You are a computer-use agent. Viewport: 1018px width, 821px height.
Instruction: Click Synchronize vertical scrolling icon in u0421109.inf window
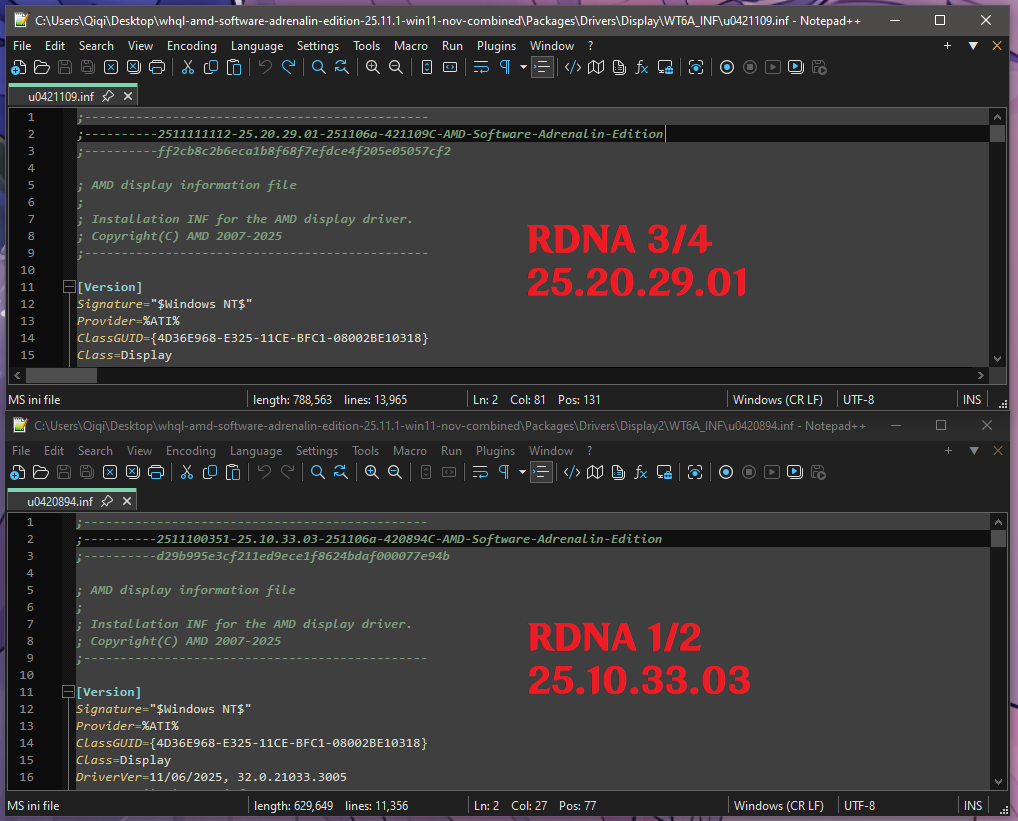[427, 67]
